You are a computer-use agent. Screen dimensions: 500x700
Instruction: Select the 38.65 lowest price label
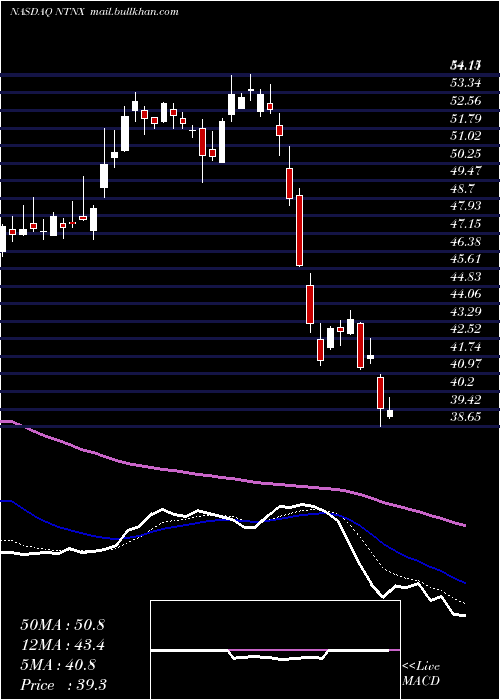point(465,417)
